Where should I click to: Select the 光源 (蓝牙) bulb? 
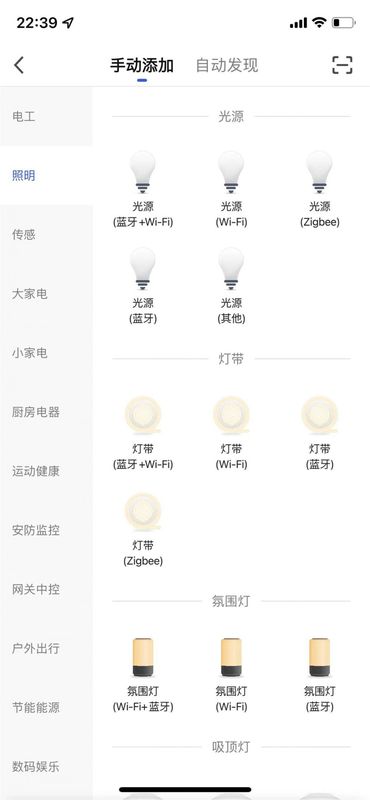click(143, 269)
